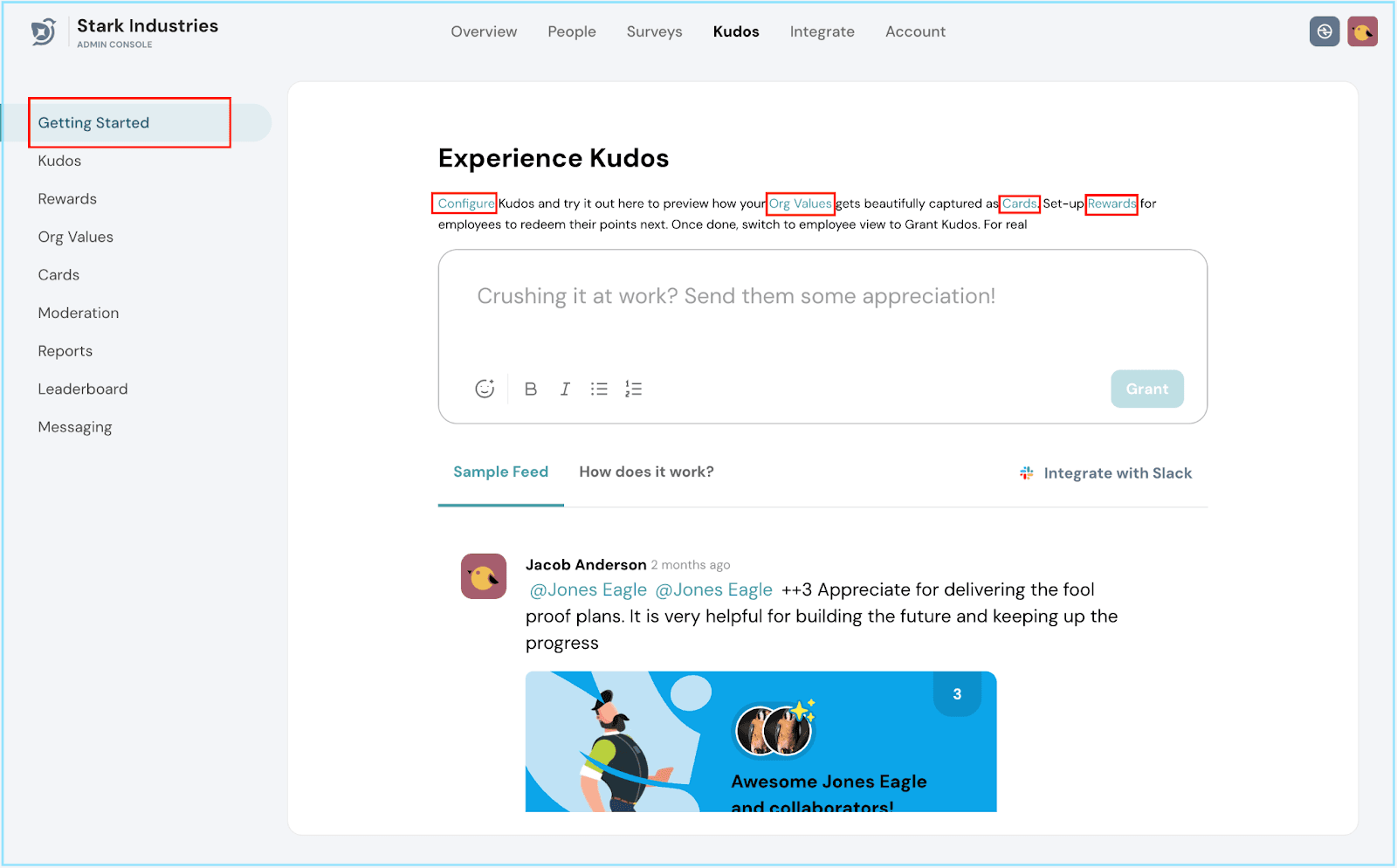Select the Sample Feed tab
Image resolution: width=1397 pixels, height=868 pixels.
click(500, 472)
